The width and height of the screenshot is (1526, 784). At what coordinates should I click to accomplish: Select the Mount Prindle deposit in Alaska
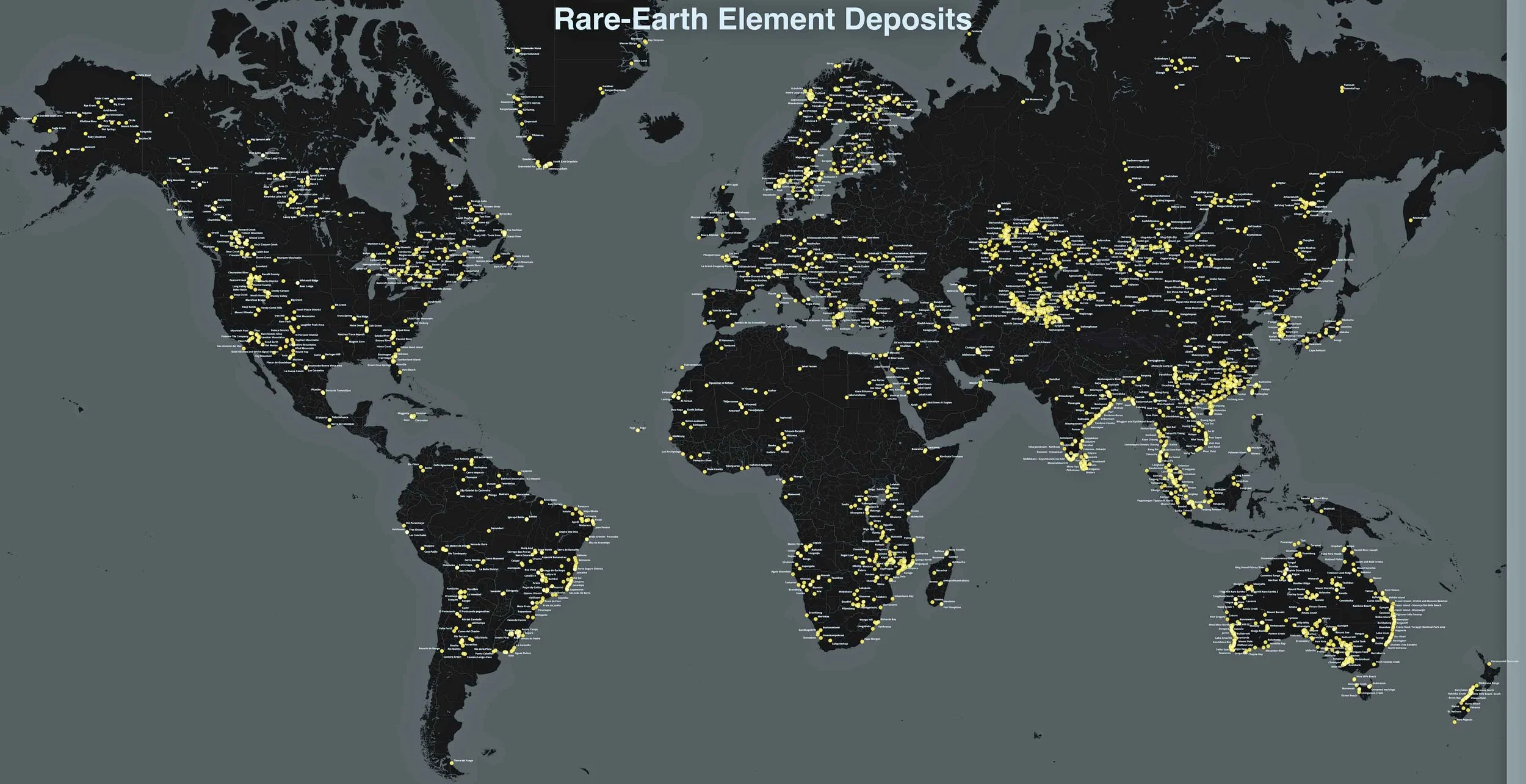click(x=119, y=124)
